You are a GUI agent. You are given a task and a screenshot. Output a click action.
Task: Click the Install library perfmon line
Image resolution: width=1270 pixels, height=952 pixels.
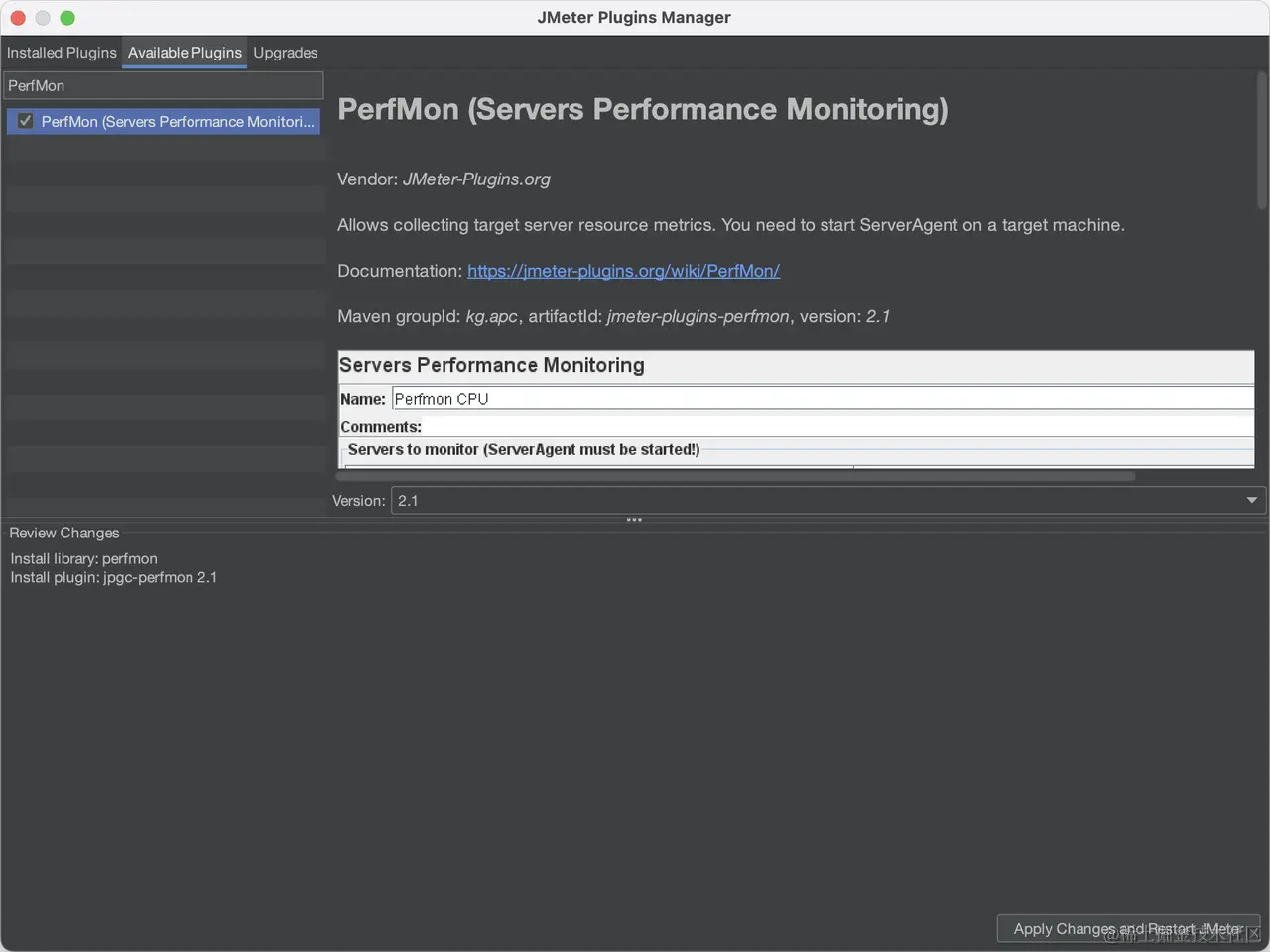[x=84, y=559]
